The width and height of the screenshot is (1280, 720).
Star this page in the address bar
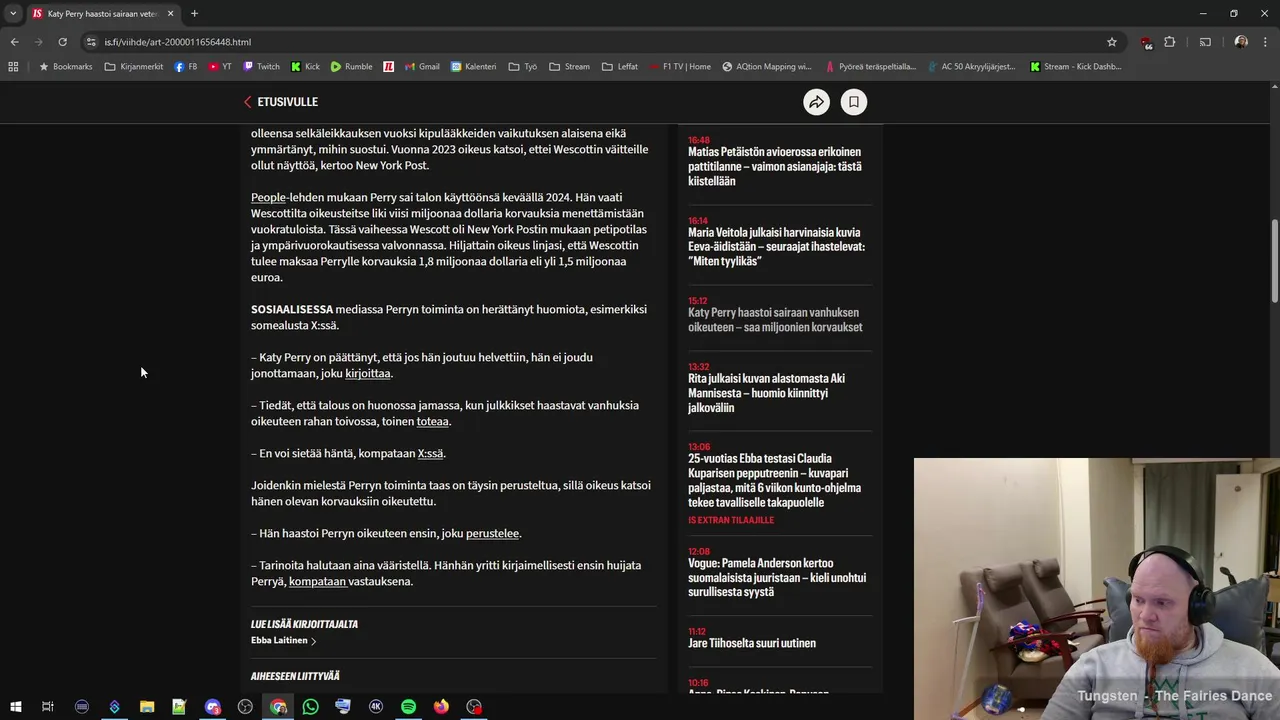point(1111,42)
